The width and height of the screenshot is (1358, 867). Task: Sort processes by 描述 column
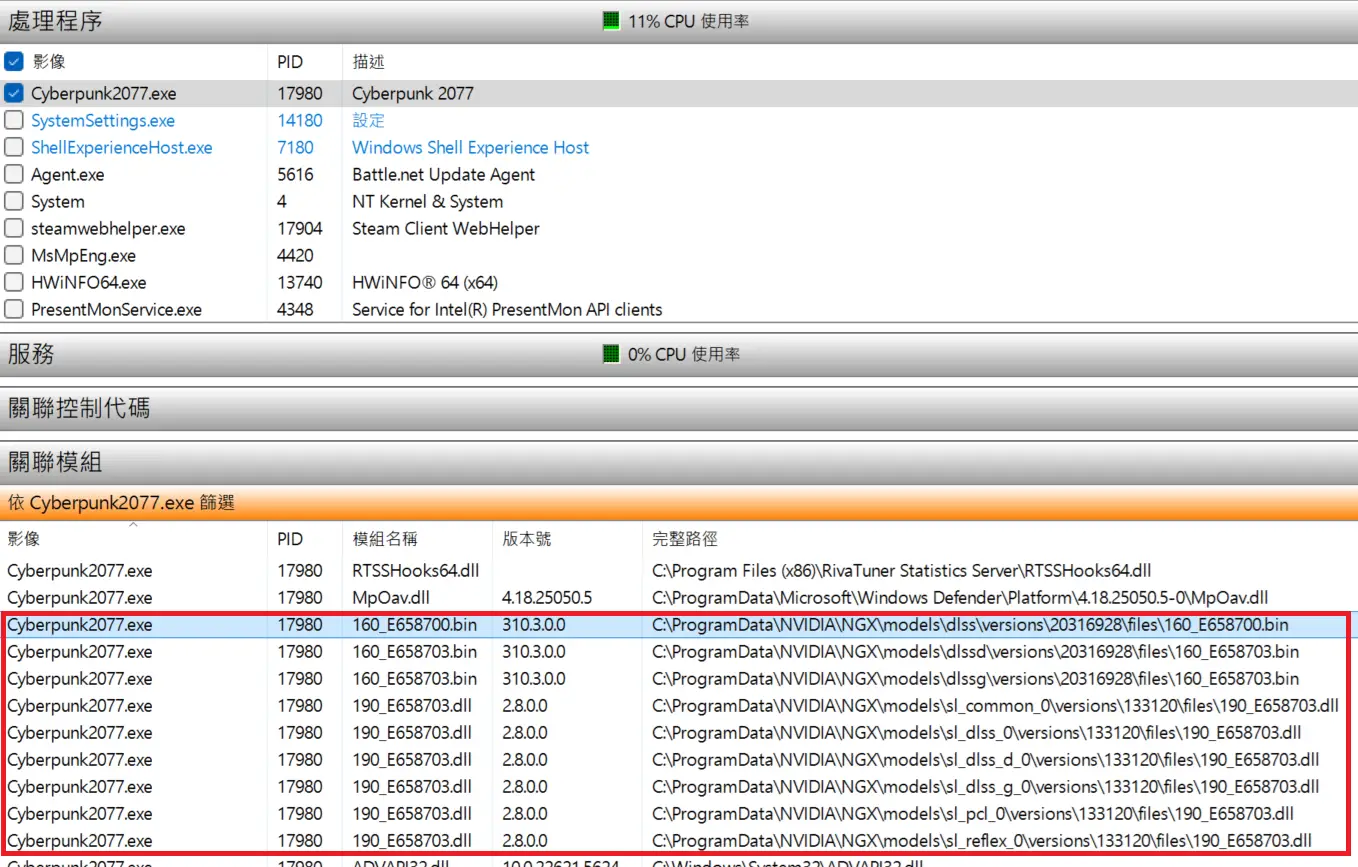pyautogui.click(x=368, y=62)
